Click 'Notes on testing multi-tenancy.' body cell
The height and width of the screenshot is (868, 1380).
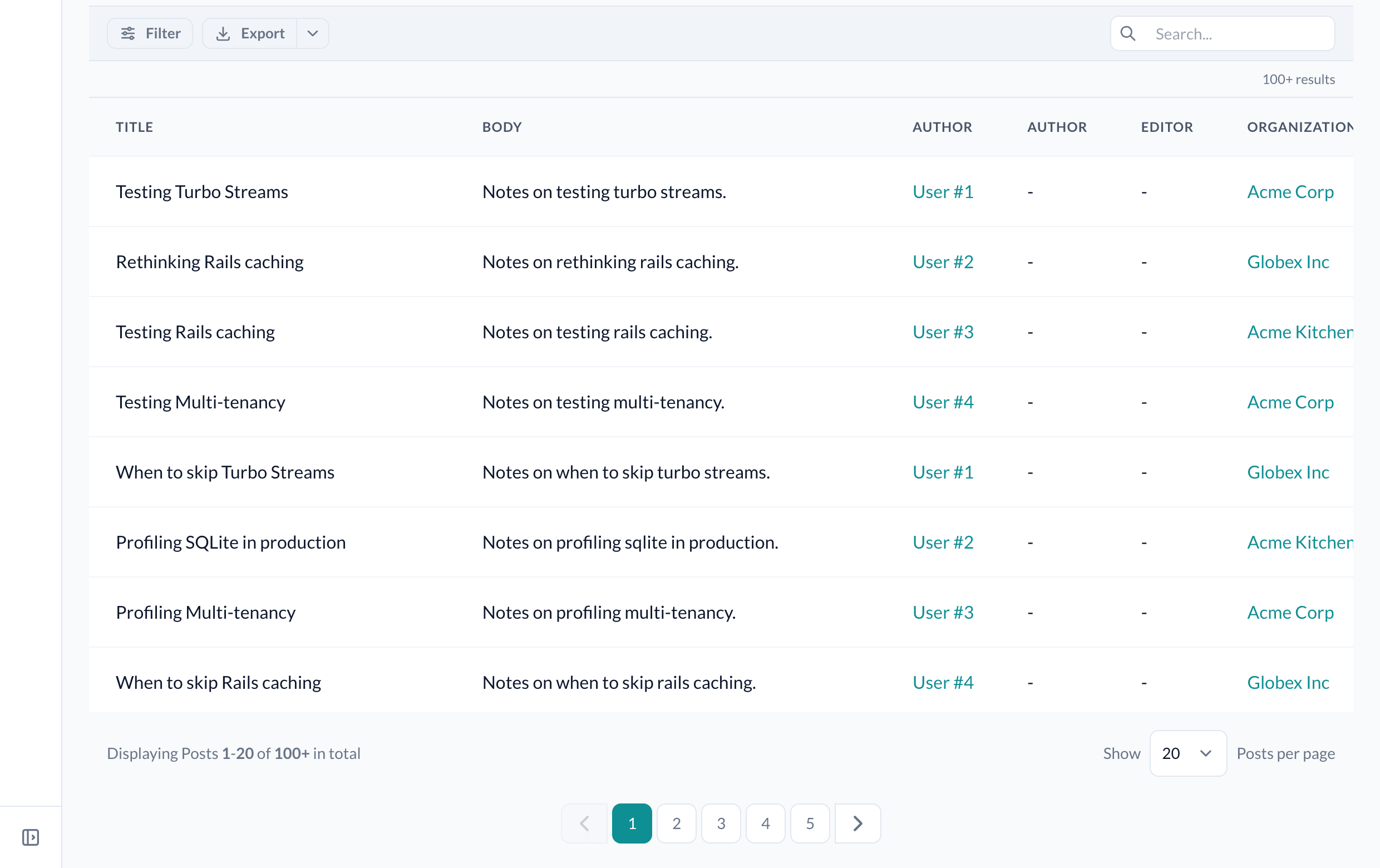coord(603,402)
